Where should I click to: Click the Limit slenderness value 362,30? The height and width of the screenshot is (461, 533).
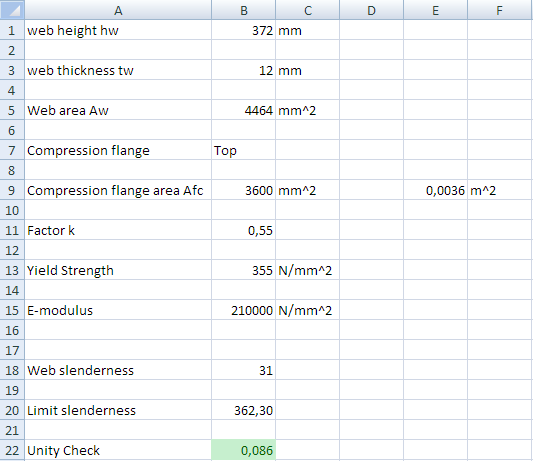[x=243, y=410]
